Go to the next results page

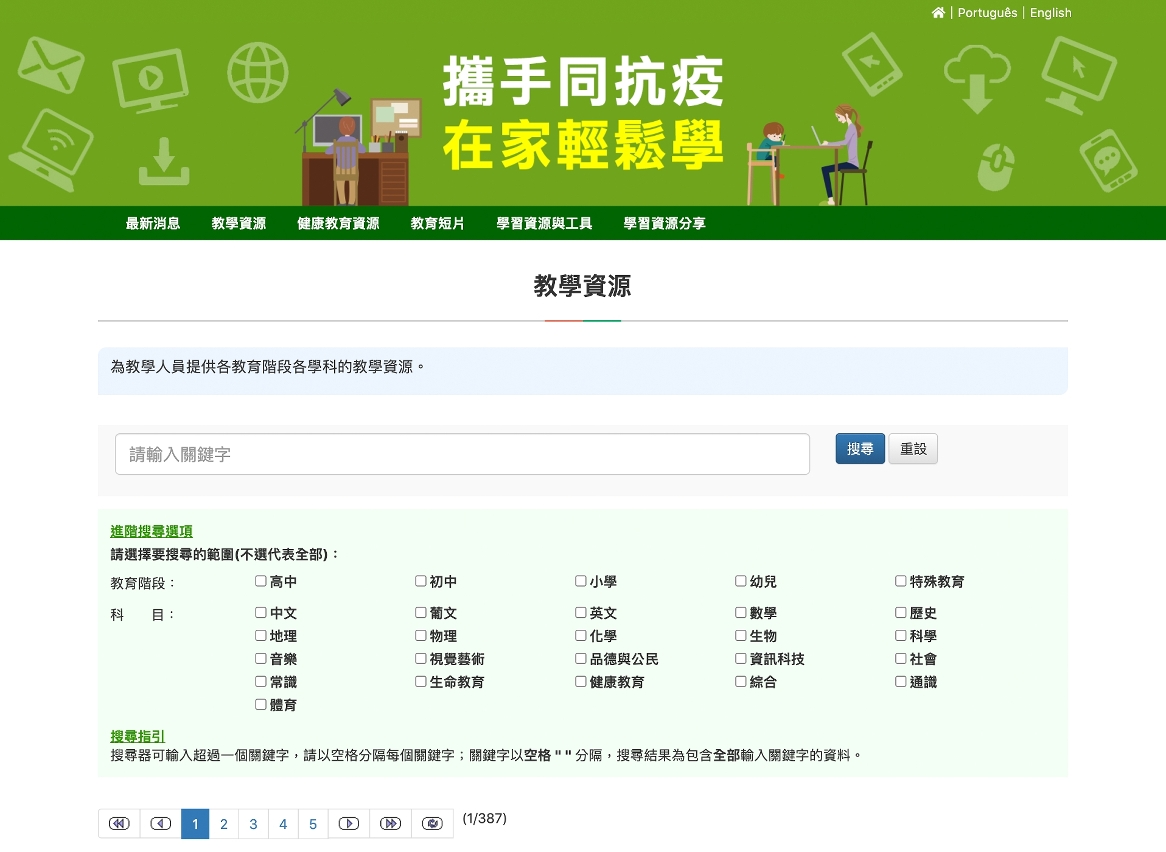[348, 824]
